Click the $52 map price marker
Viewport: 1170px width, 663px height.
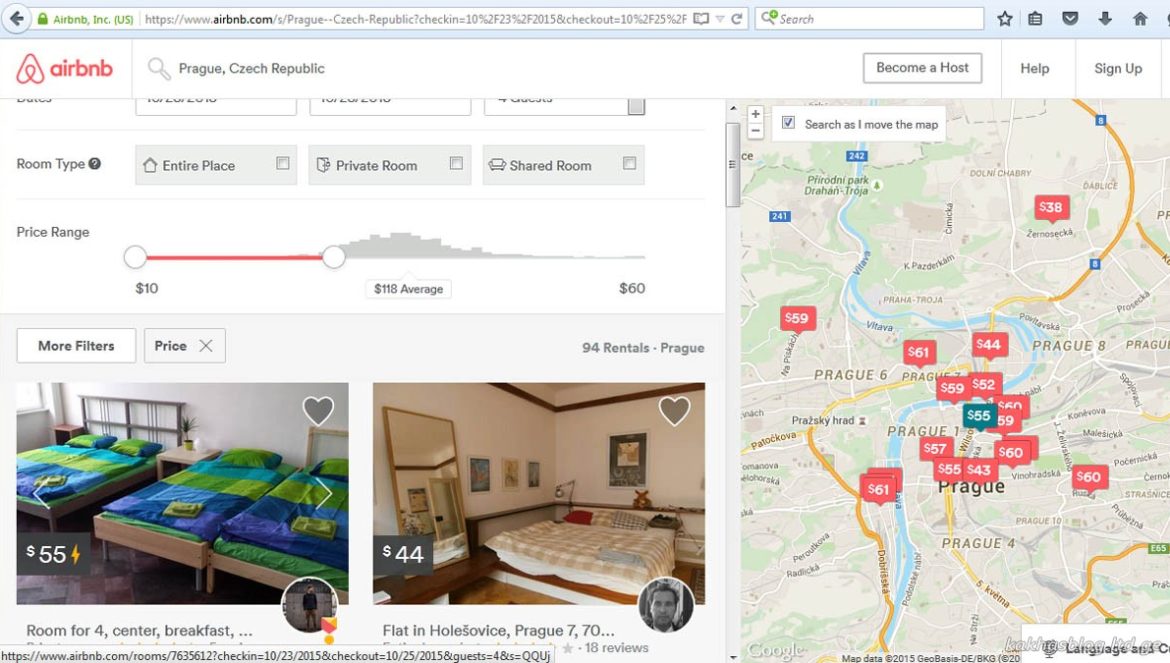[983, 385]
